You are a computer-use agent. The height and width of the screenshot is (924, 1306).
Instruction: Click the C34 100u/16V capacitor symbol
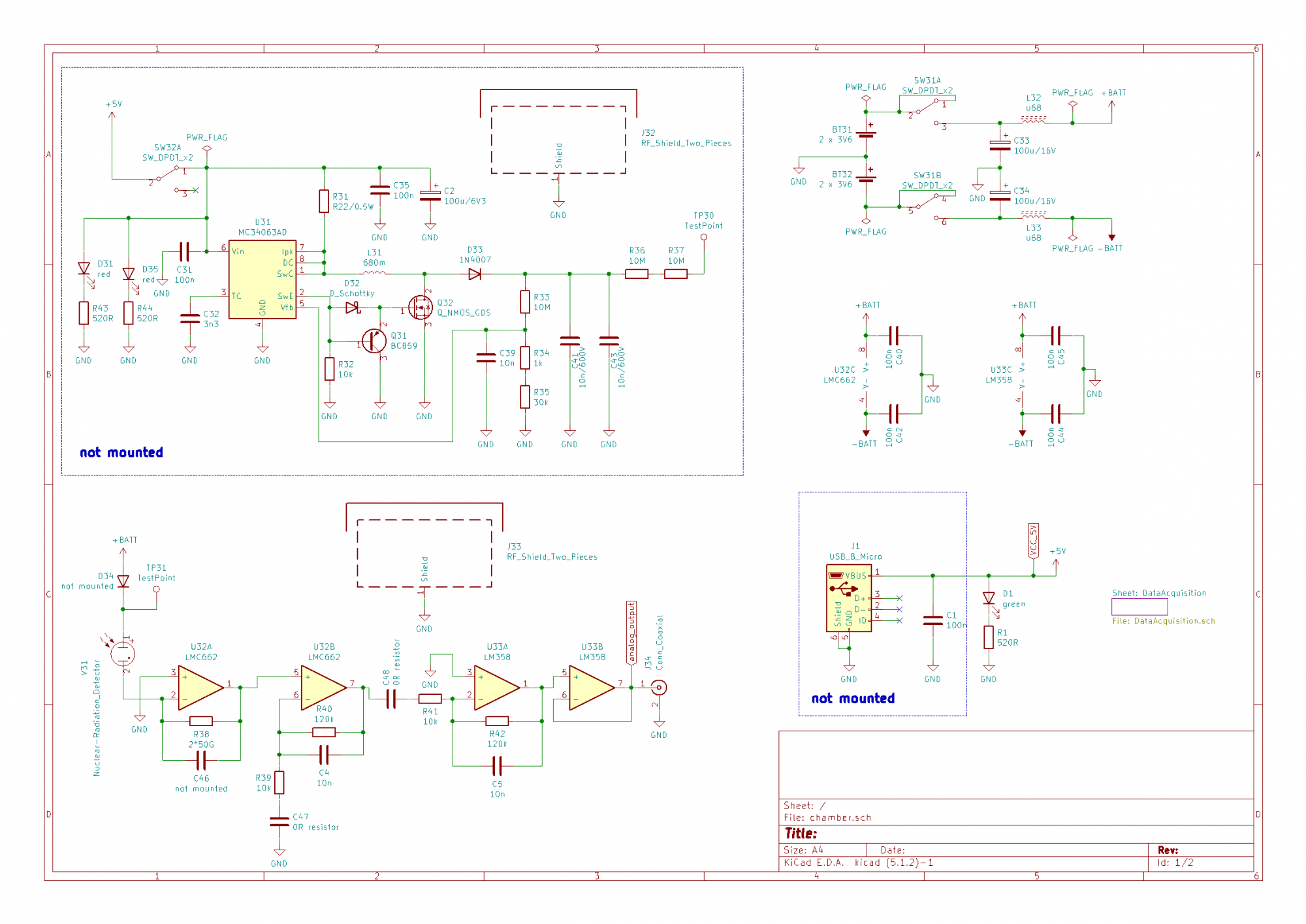(1000, 195)
